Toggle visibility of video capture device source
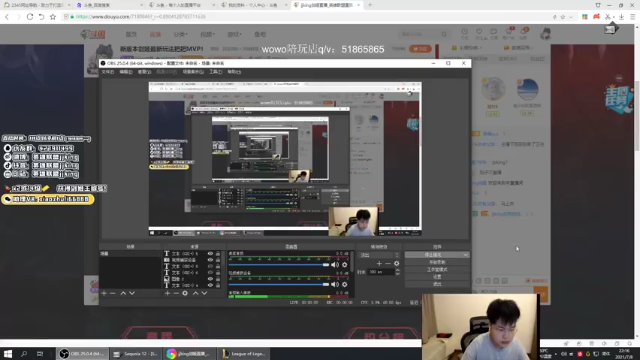The width and height of the screenshot is (640, 360). [x=210, y=260]
